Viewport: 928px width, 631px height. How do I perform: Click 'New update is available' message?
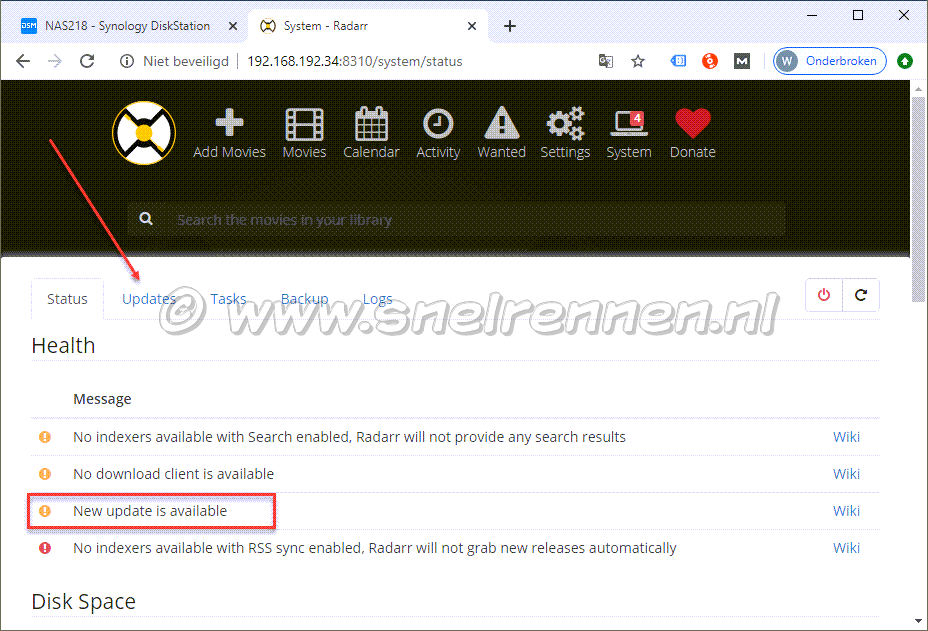(x=150, y=511)
